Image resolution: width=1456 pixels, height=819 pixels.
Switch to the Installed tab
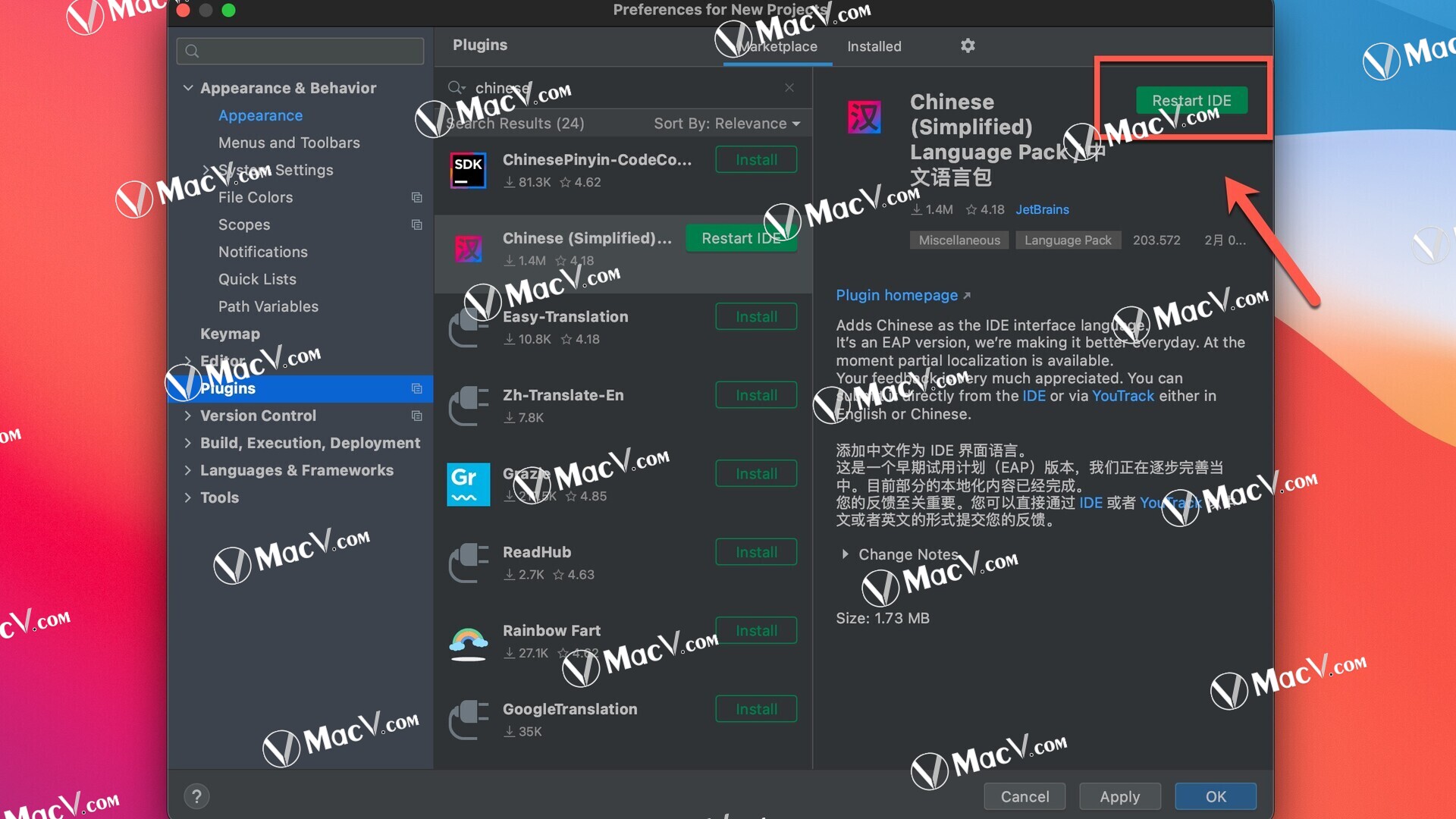[x=874, y=46]
